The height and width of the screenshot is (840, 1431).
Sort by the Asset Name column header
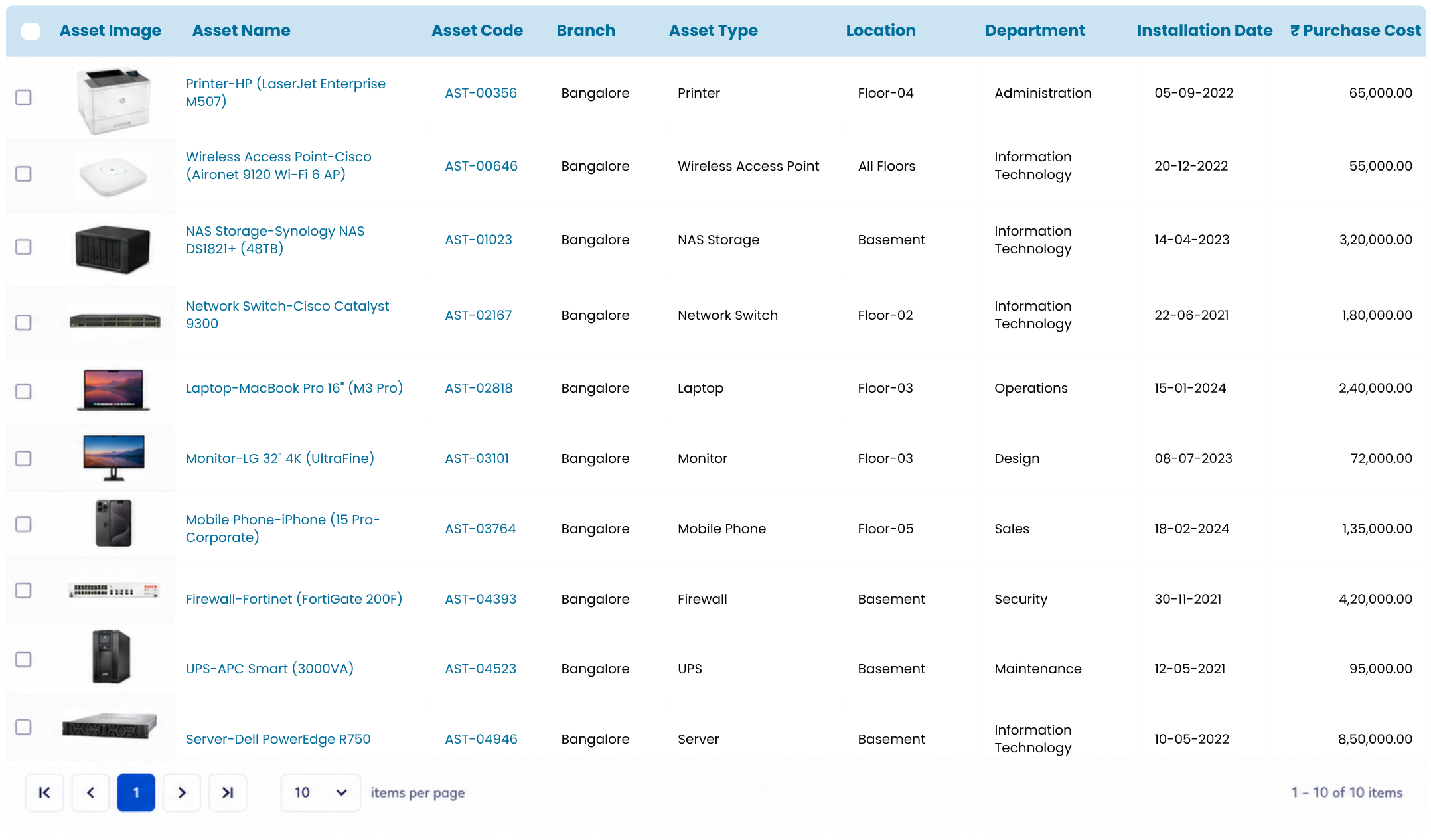click(x=241, y=31)
